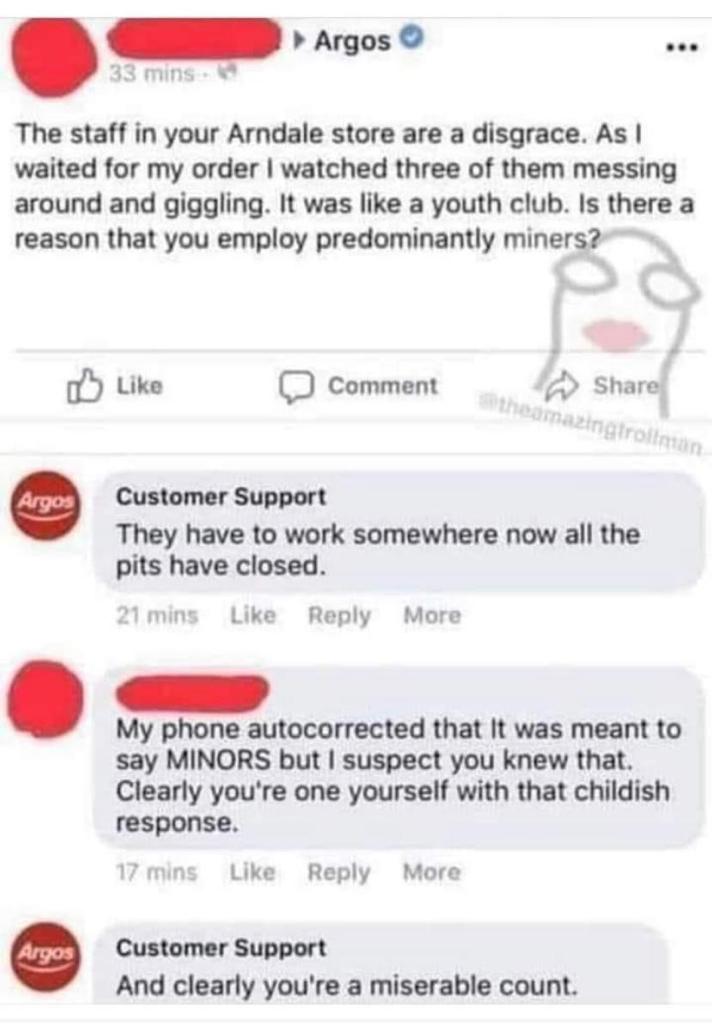This screenshot has height=1024, width=712.
Task: Reply to the 'MINORS' autocorrect comment
Action: (338, 872)
